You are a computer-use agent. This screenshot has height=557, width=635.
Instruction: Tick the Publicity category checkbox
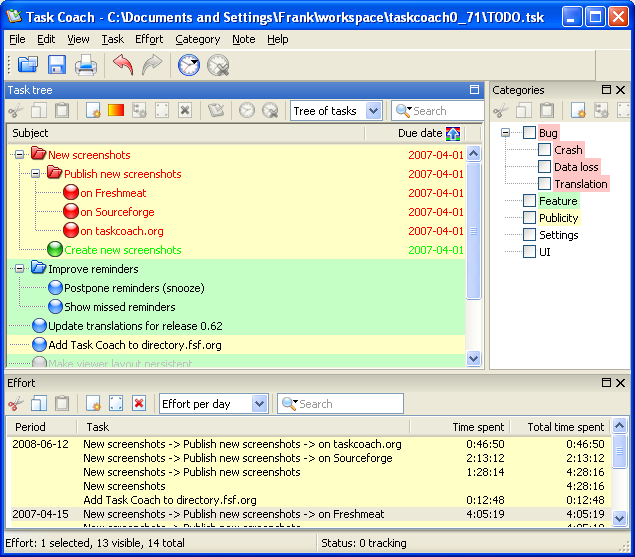point(529,218)
